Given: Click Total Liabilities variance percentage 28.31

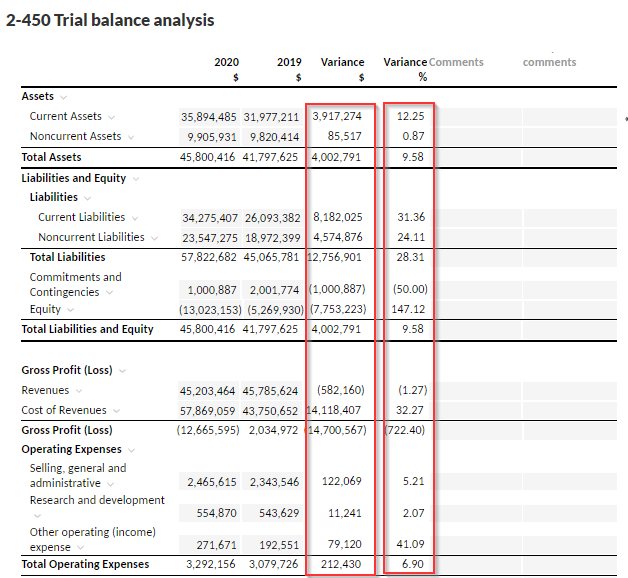Looking at the screenshot, I should tap(411, 257).
